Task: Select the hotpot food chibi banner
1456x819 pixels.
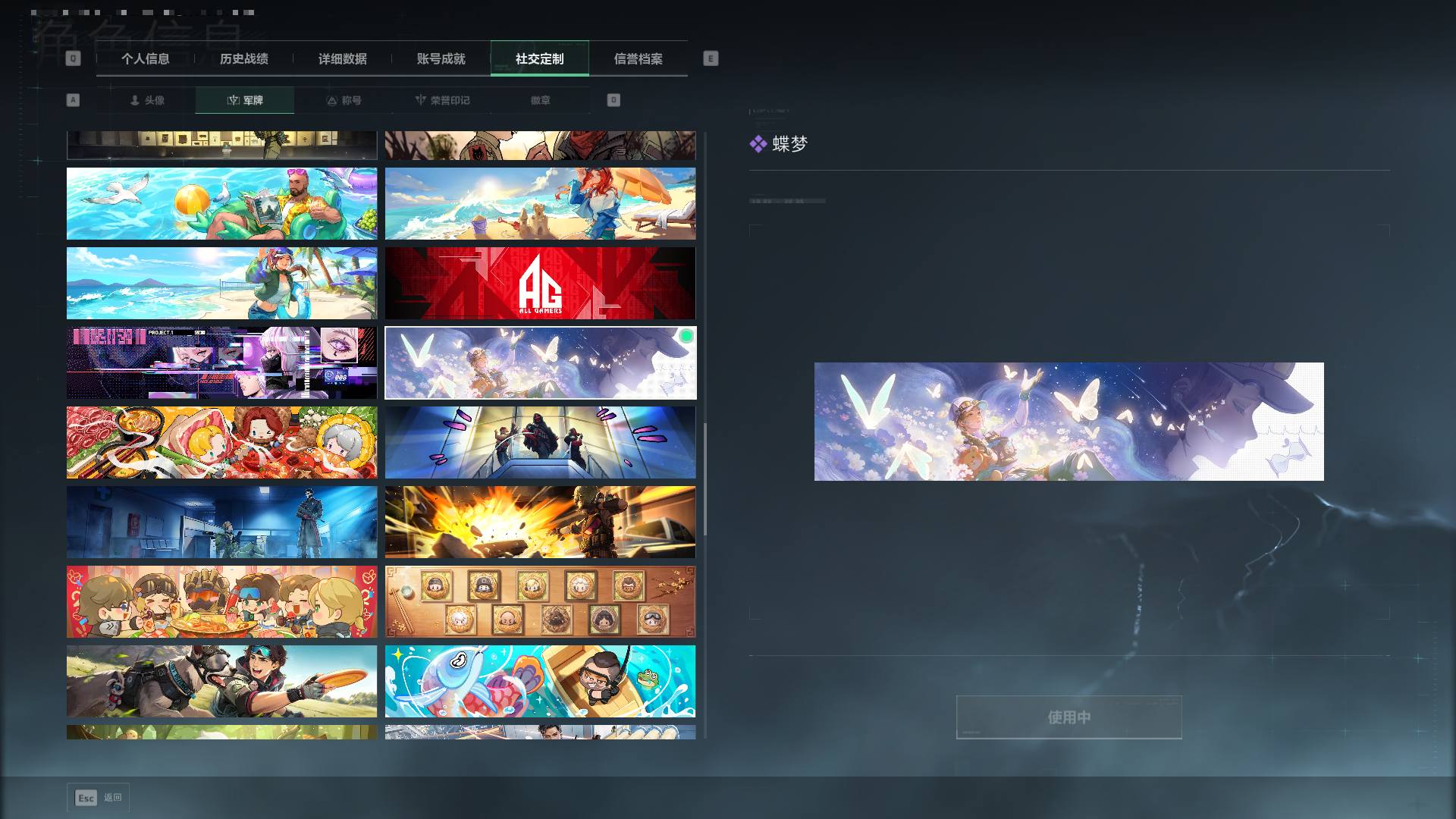Action: point(221,443)
